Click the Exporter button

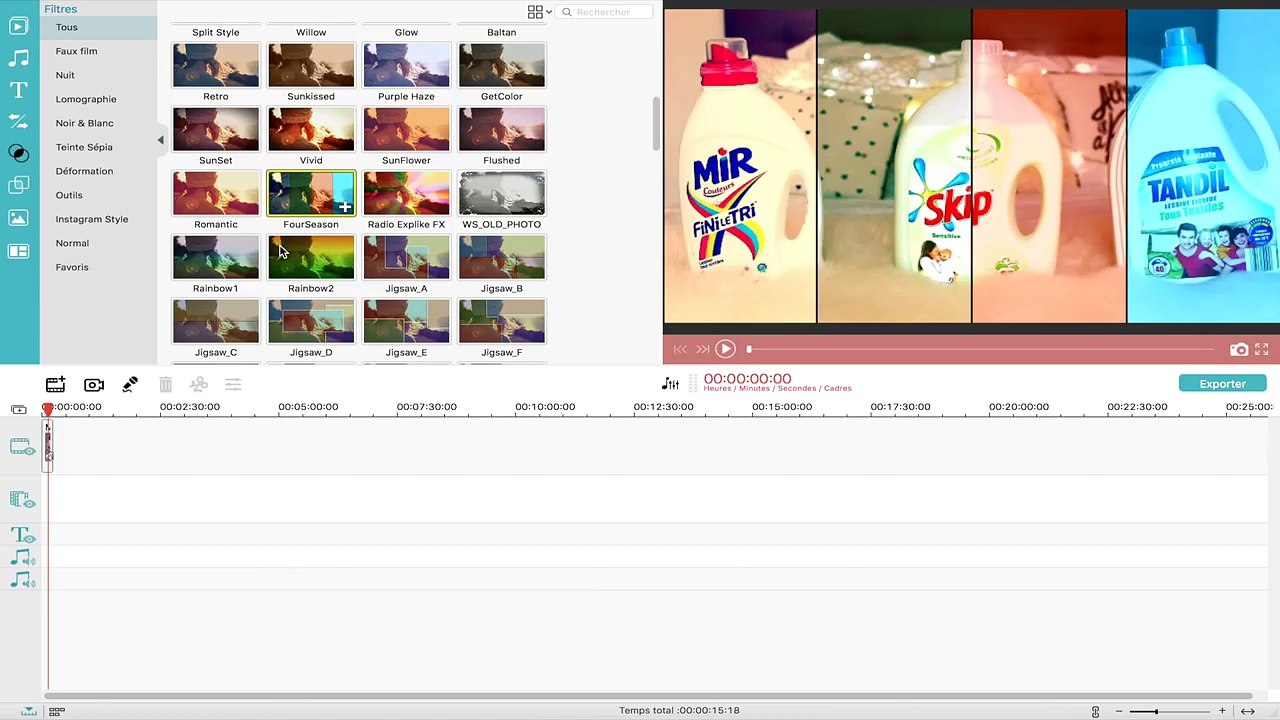tap(1222, 384)
